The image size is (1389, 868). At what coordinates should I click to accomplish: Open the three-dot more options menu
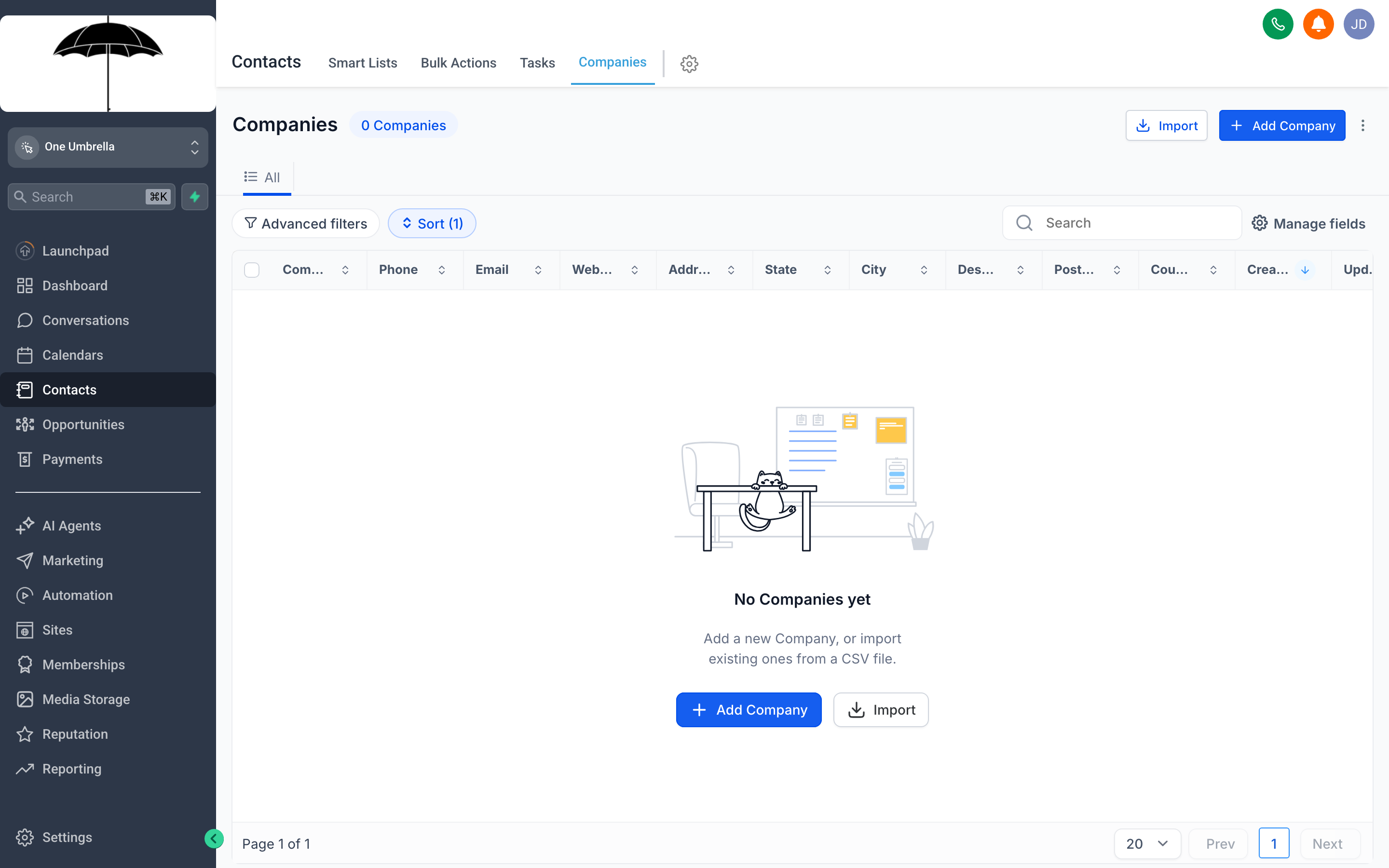coord(1362,125)
